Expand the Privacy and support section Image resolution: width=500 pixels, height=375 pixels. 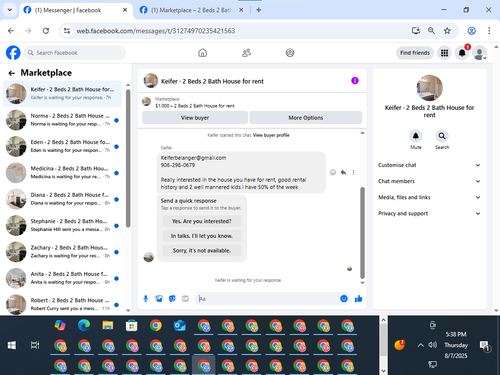pos(429,213)
